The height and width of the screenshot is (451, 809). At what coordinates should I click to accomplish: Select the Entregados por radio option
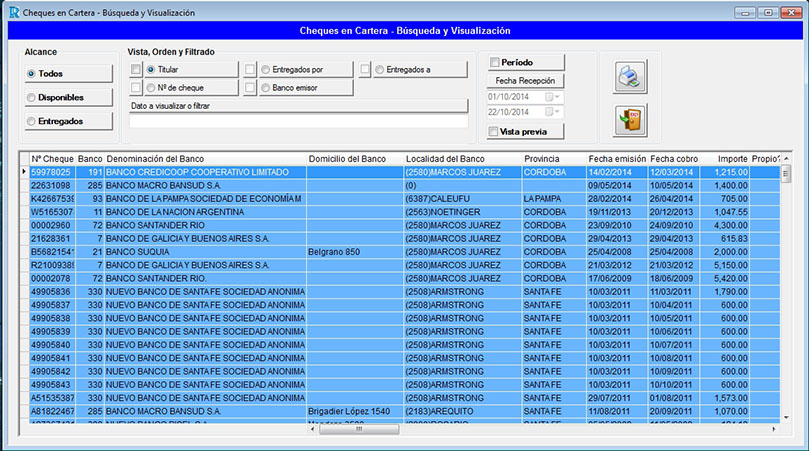[x=265, y=69]
